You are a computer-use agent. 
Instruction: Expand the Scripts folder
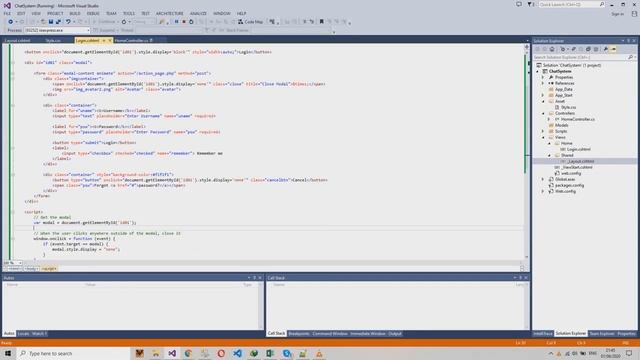(x=543, y=131)
